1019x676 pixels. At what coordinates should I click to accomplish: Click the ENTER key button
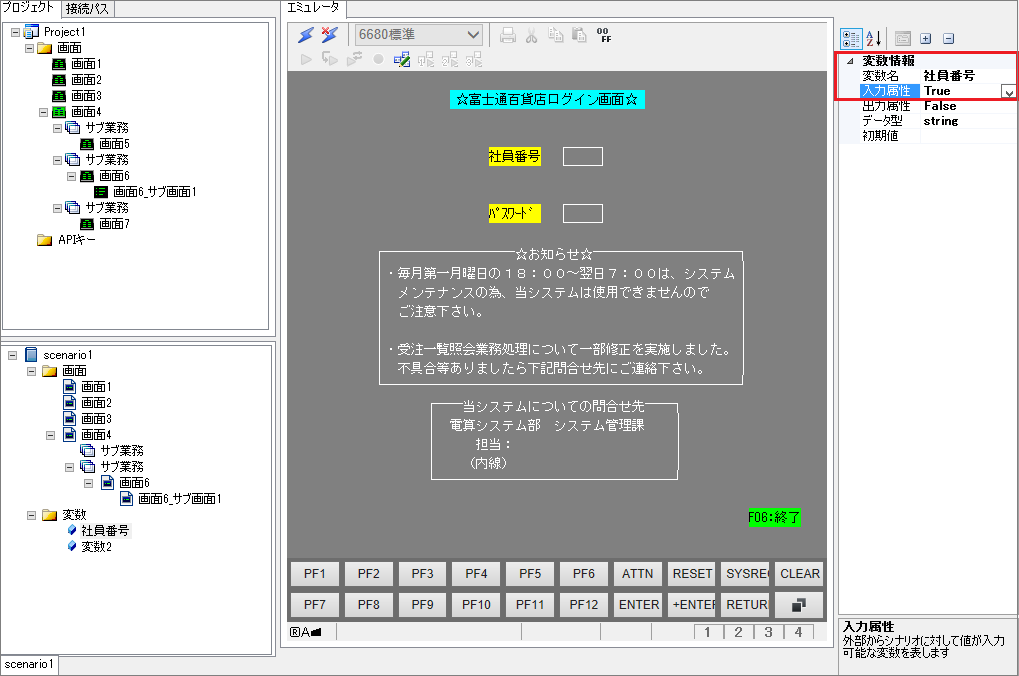tap(638, 605)
